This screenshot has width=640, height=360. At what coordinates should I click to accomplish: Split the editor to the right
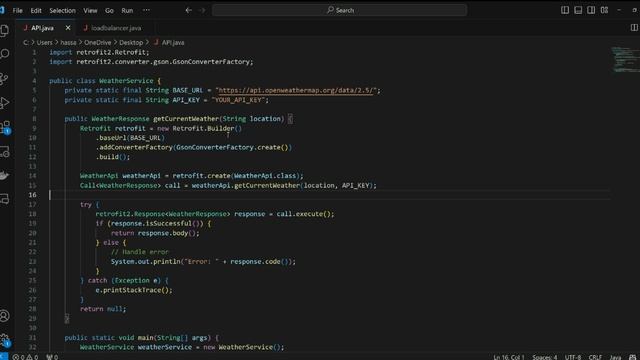pyautogui.click(x=634, y=27)
